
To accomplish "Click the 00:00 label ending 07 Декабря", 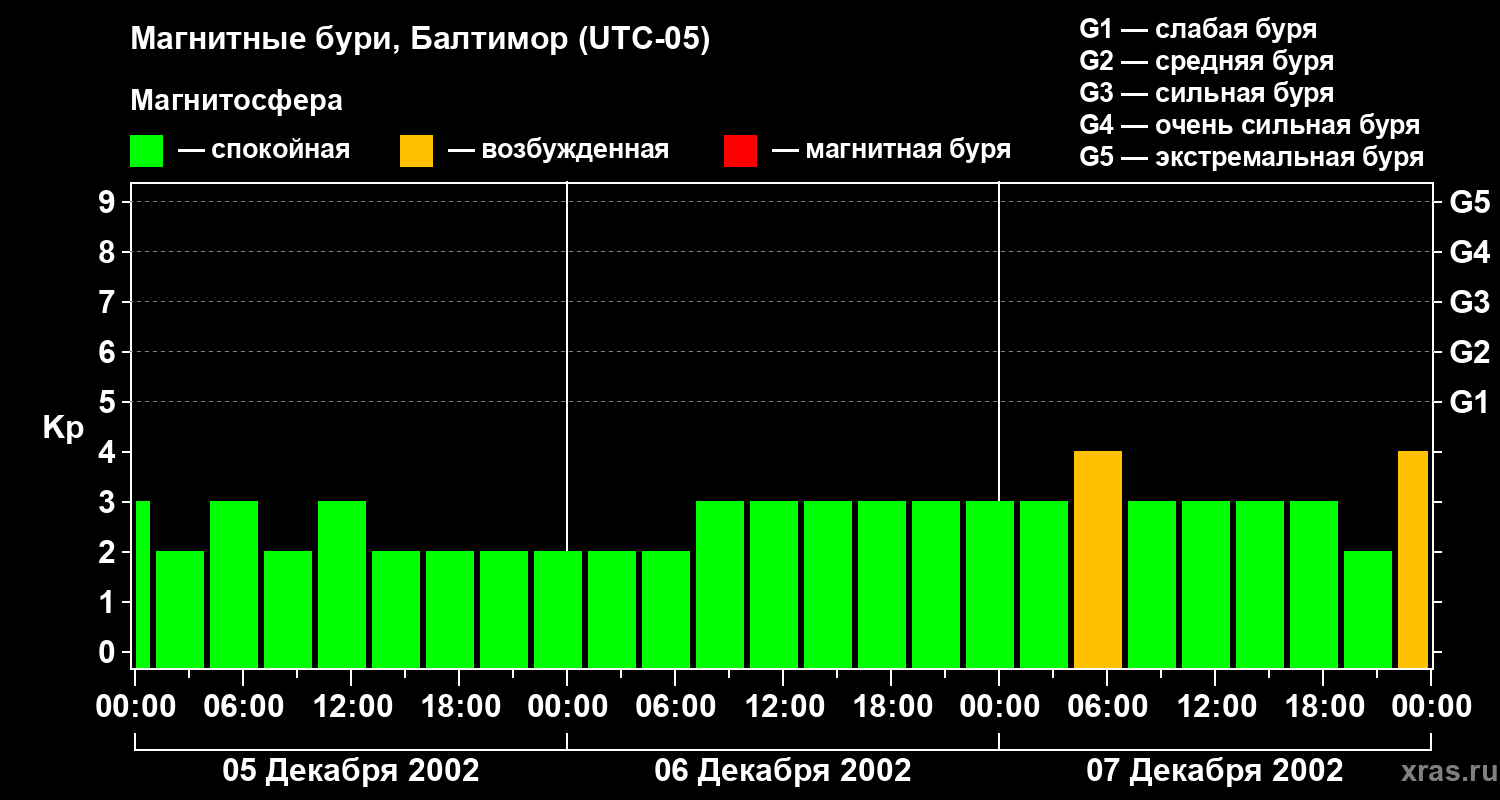I will tap(1431, 707).
